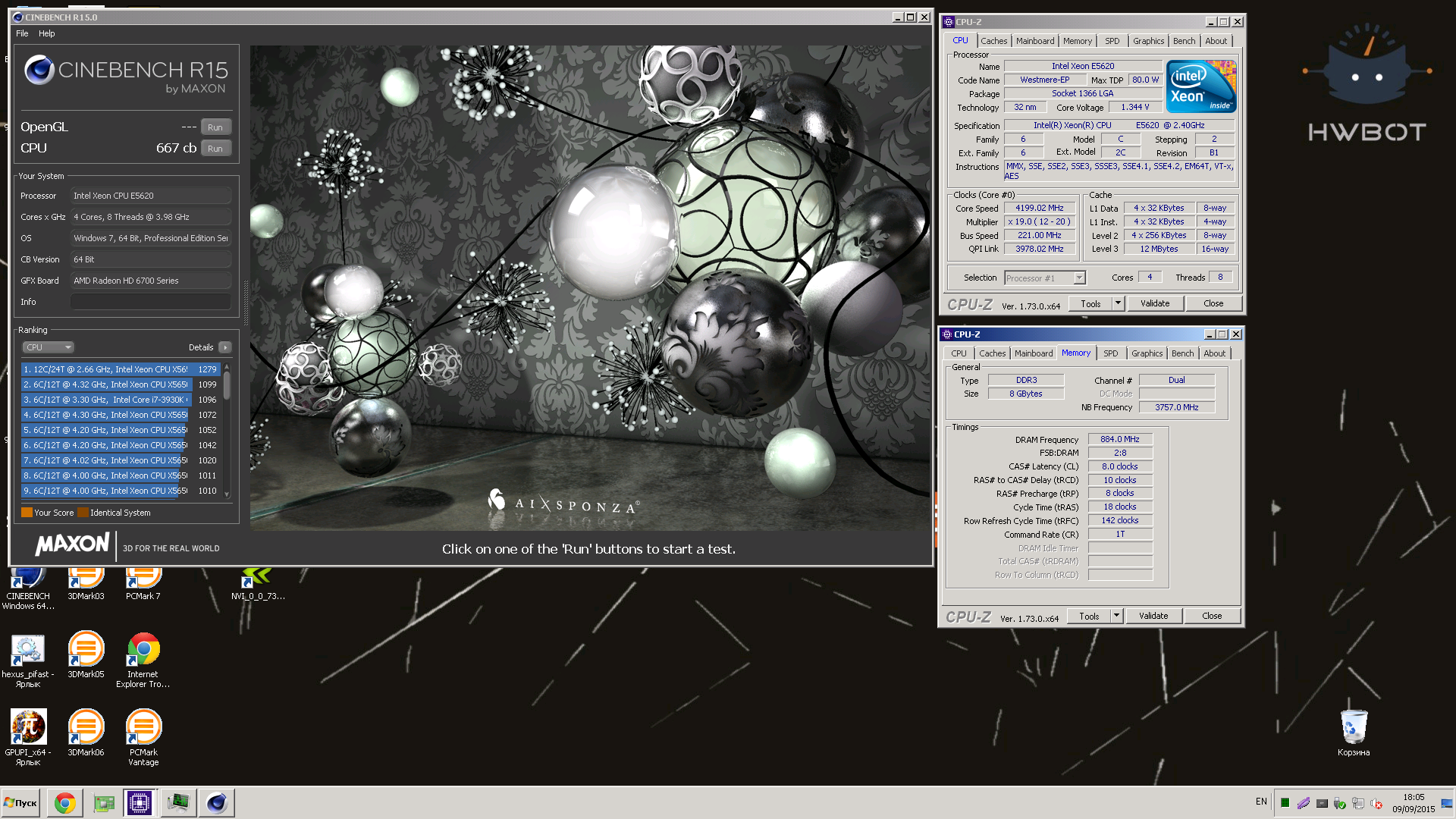1456x819 pixels.
Task: Open the Recycle Bin (Корзина) icon
Action: (1354, 733)
